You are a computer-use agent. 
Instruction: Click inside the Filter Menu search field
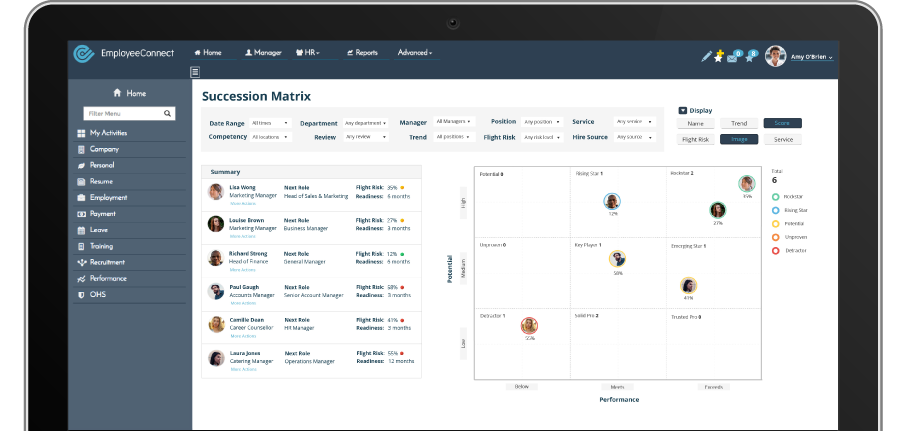122,114
